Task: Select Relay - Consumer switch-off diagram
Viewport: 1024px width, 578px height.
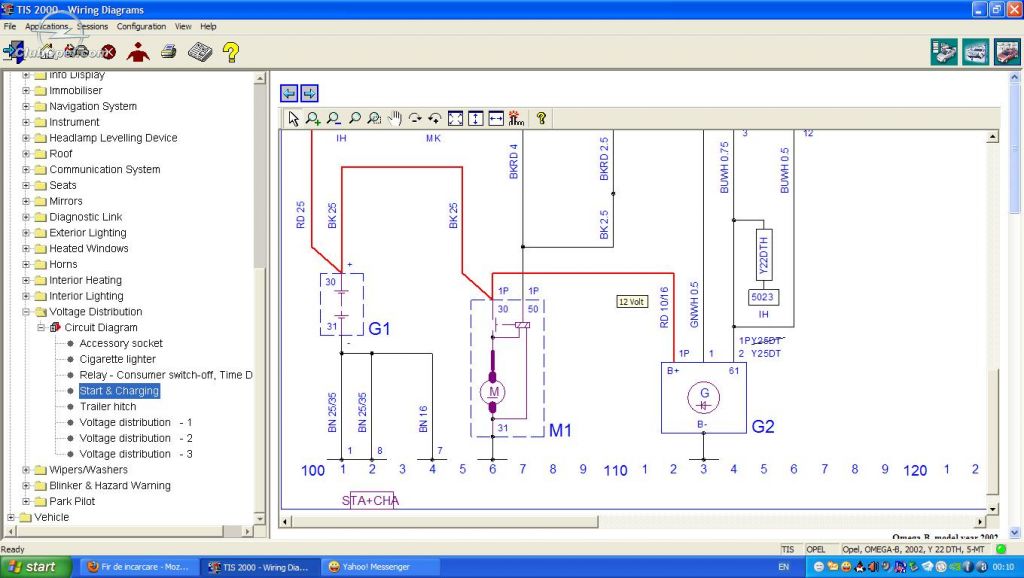Action: coord(166,375)
